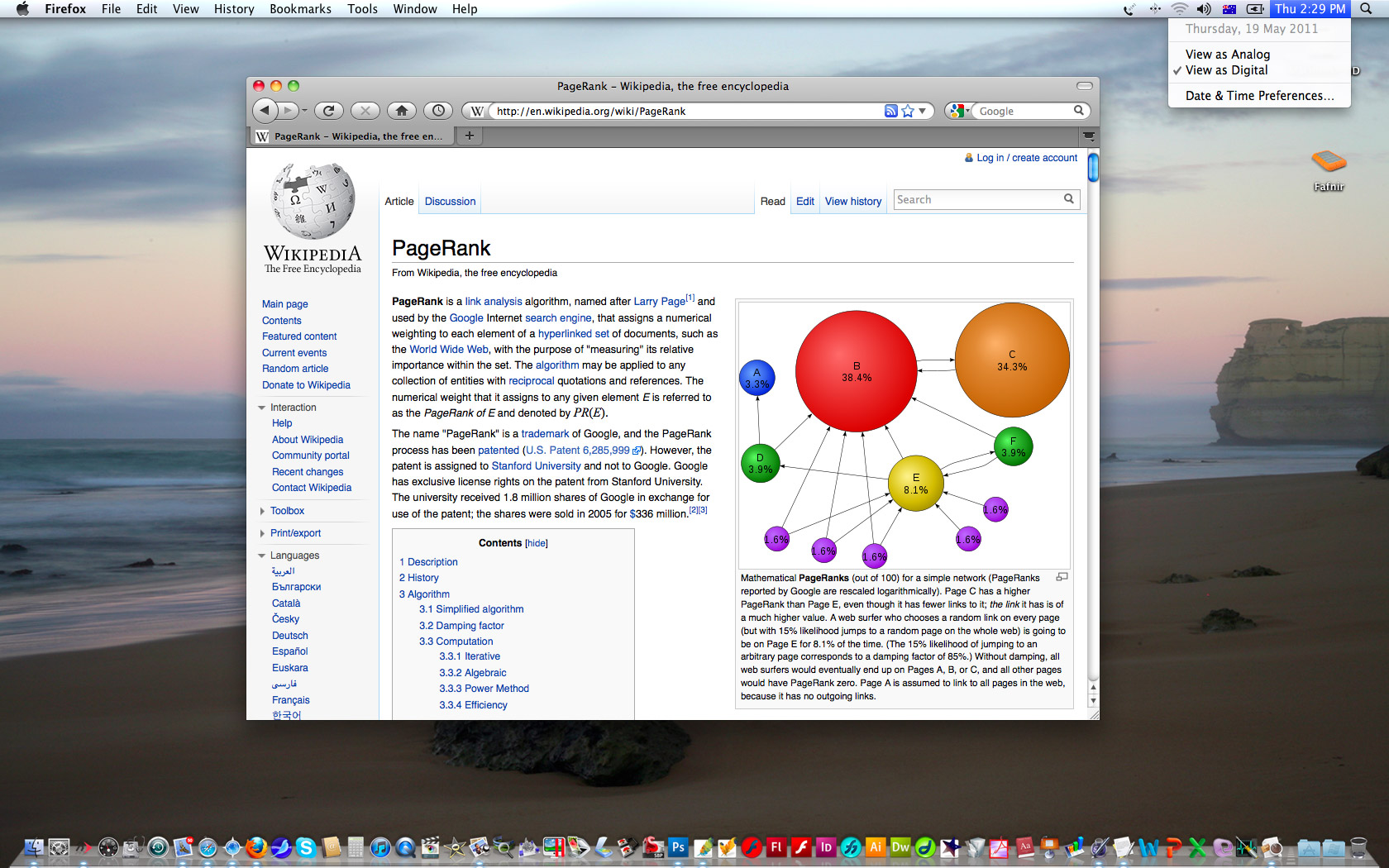Go back with the Firefox back arrow
The width and height of the screenshot is (1389, 868).
[264, 110]
